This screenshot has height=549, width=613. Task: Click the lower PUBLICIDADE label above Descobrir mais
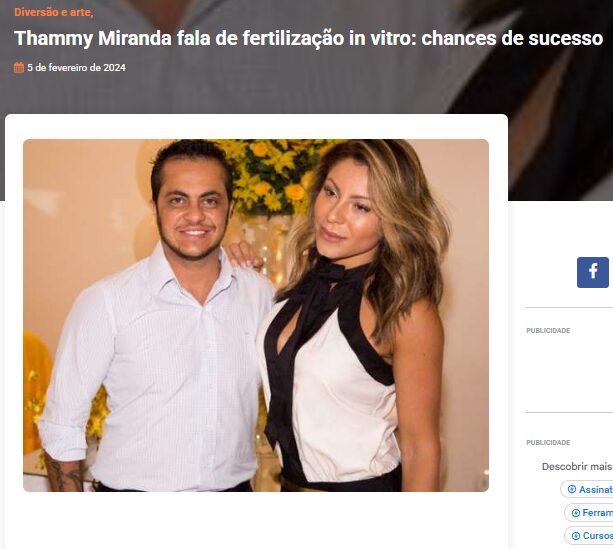548,442
